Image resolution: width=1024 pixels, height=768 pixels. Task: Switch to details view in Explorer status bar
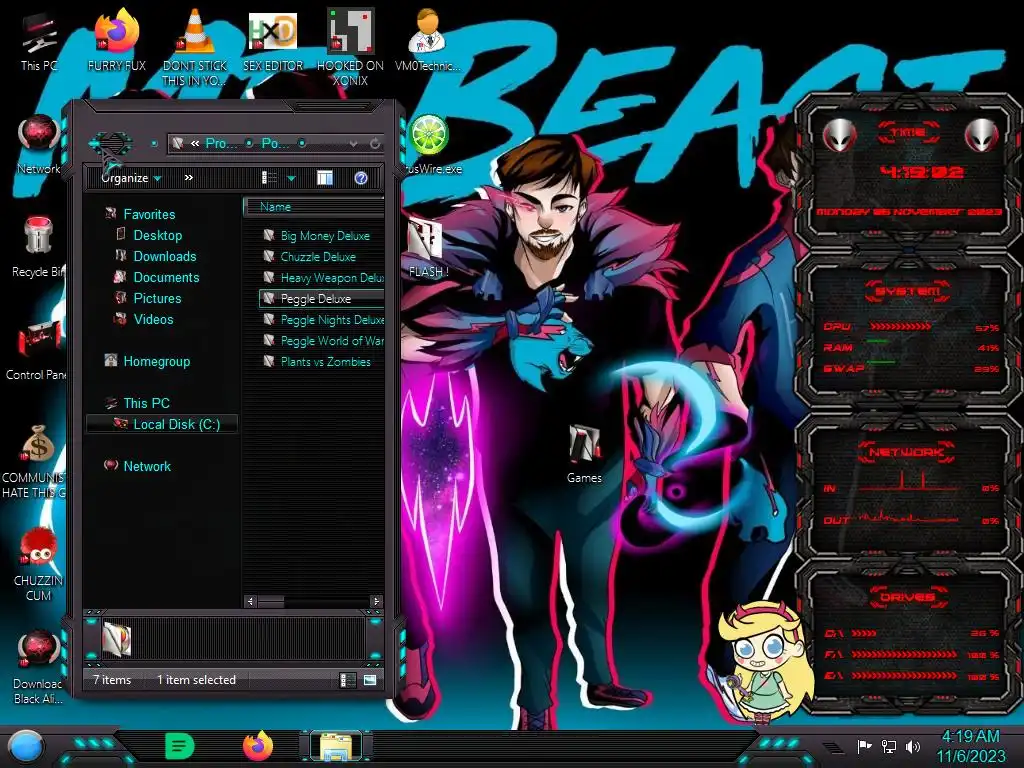(x=348, y=680)
